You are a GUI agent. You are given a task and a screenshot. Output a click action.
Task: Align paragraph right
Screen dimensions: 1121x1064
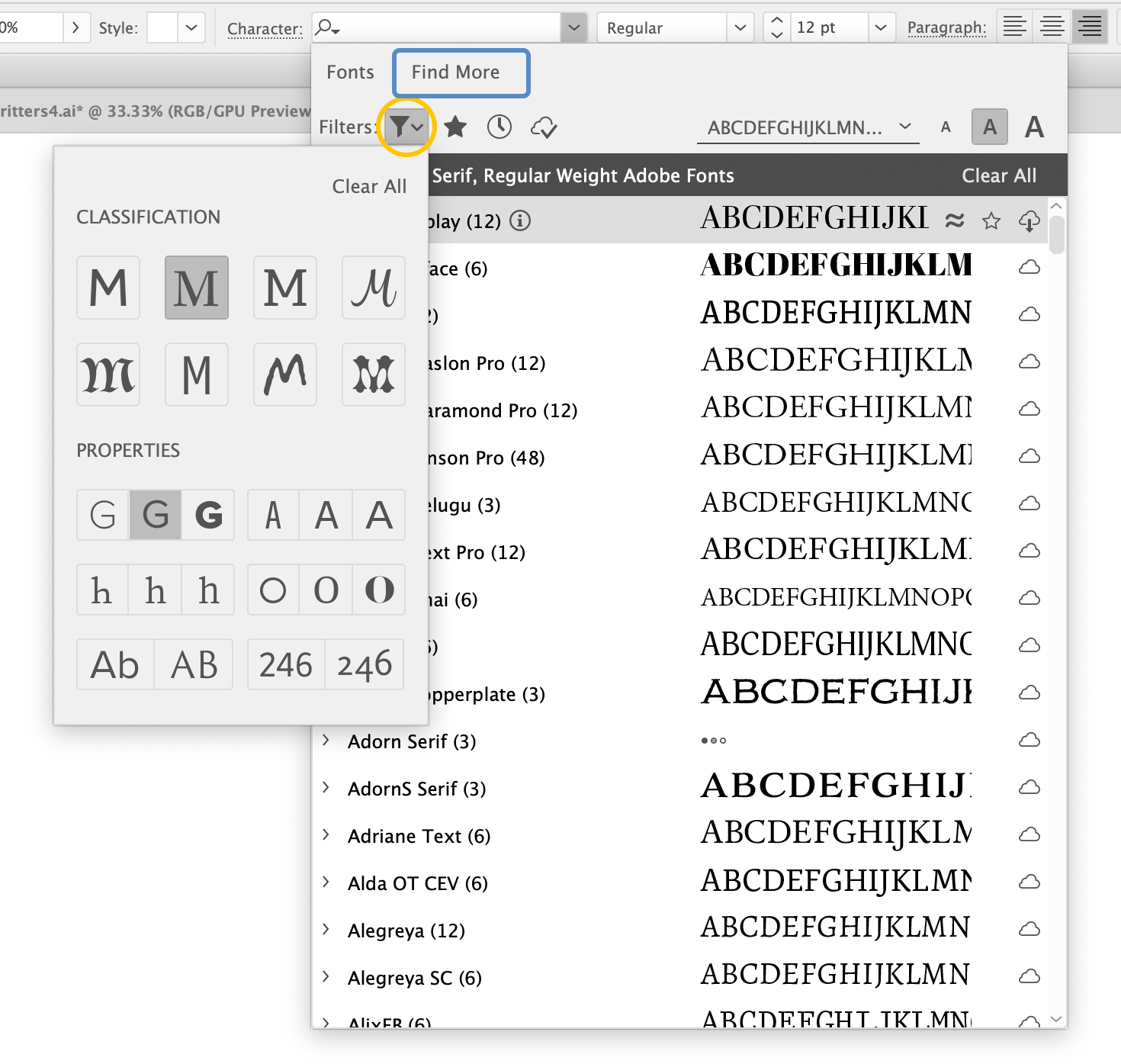(x=1090, y=27)
